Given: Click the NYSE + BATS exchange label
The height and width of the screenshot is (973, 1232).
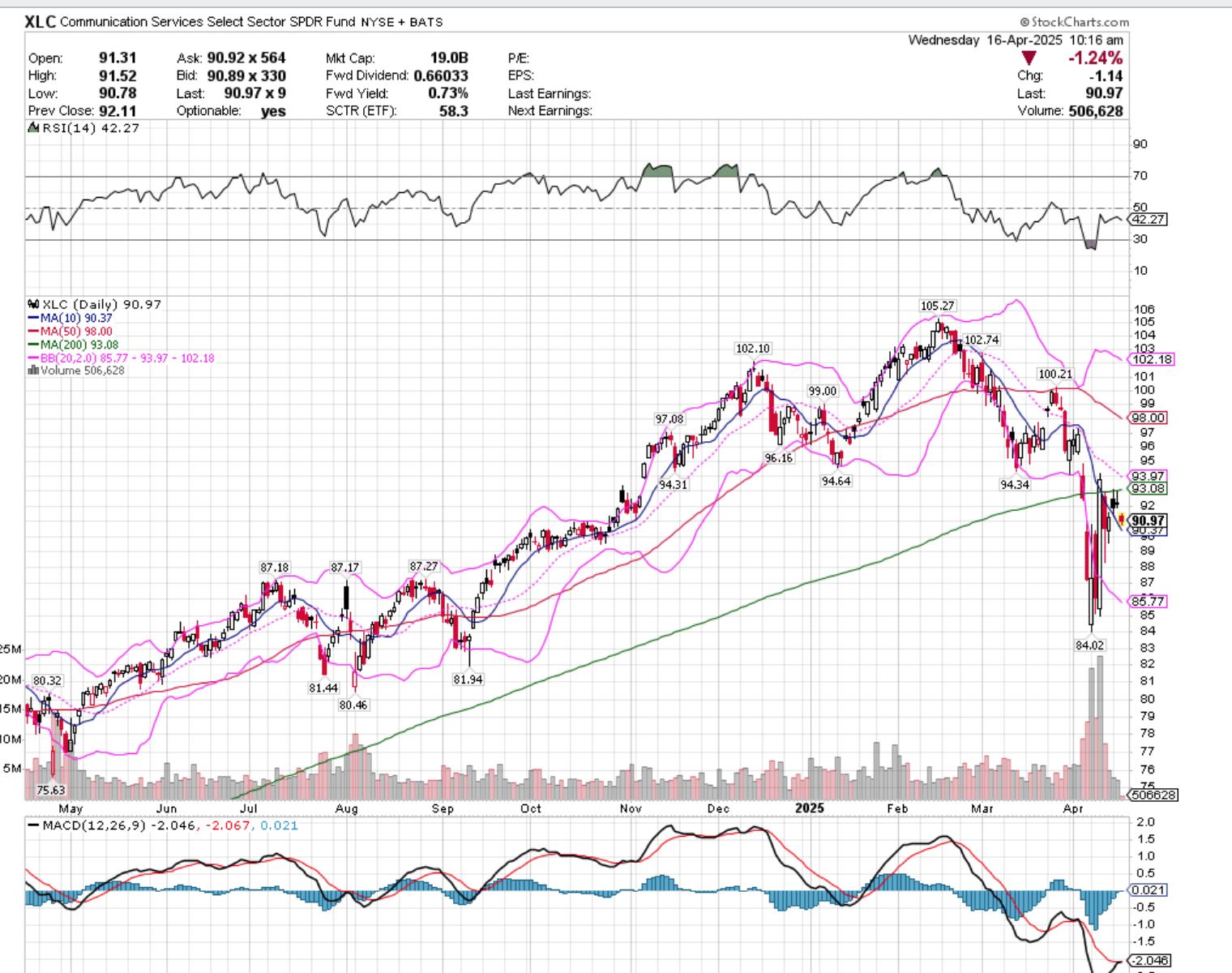Looking at the screenshot, I should [402, 23].
